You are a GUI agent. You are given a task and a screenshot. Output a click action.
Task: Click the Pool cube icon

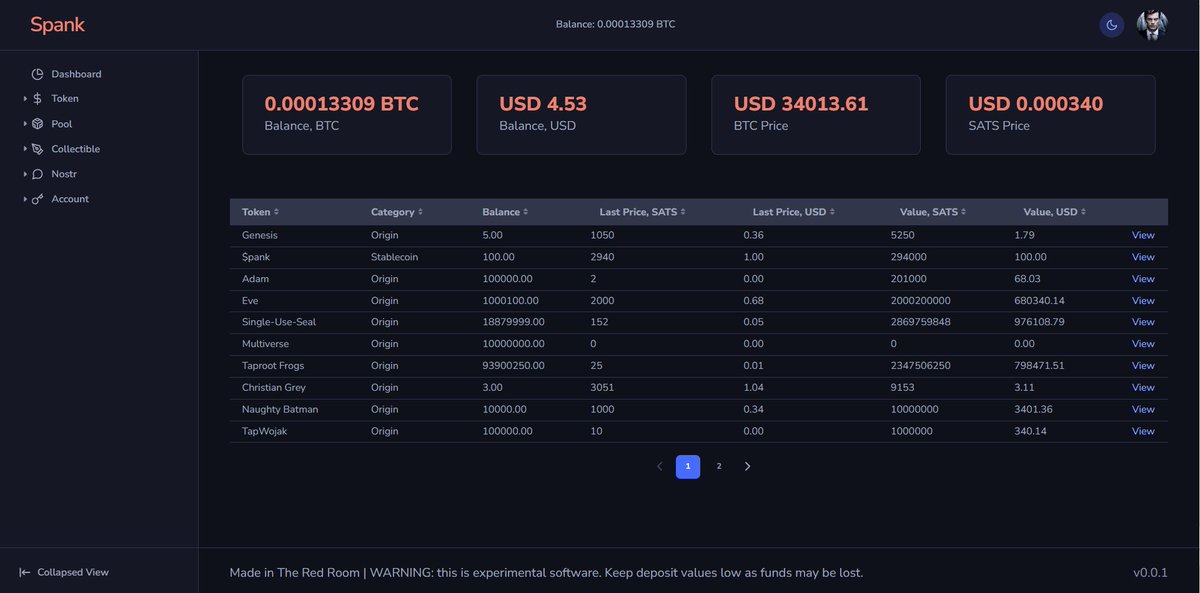[x=37, y=124]
